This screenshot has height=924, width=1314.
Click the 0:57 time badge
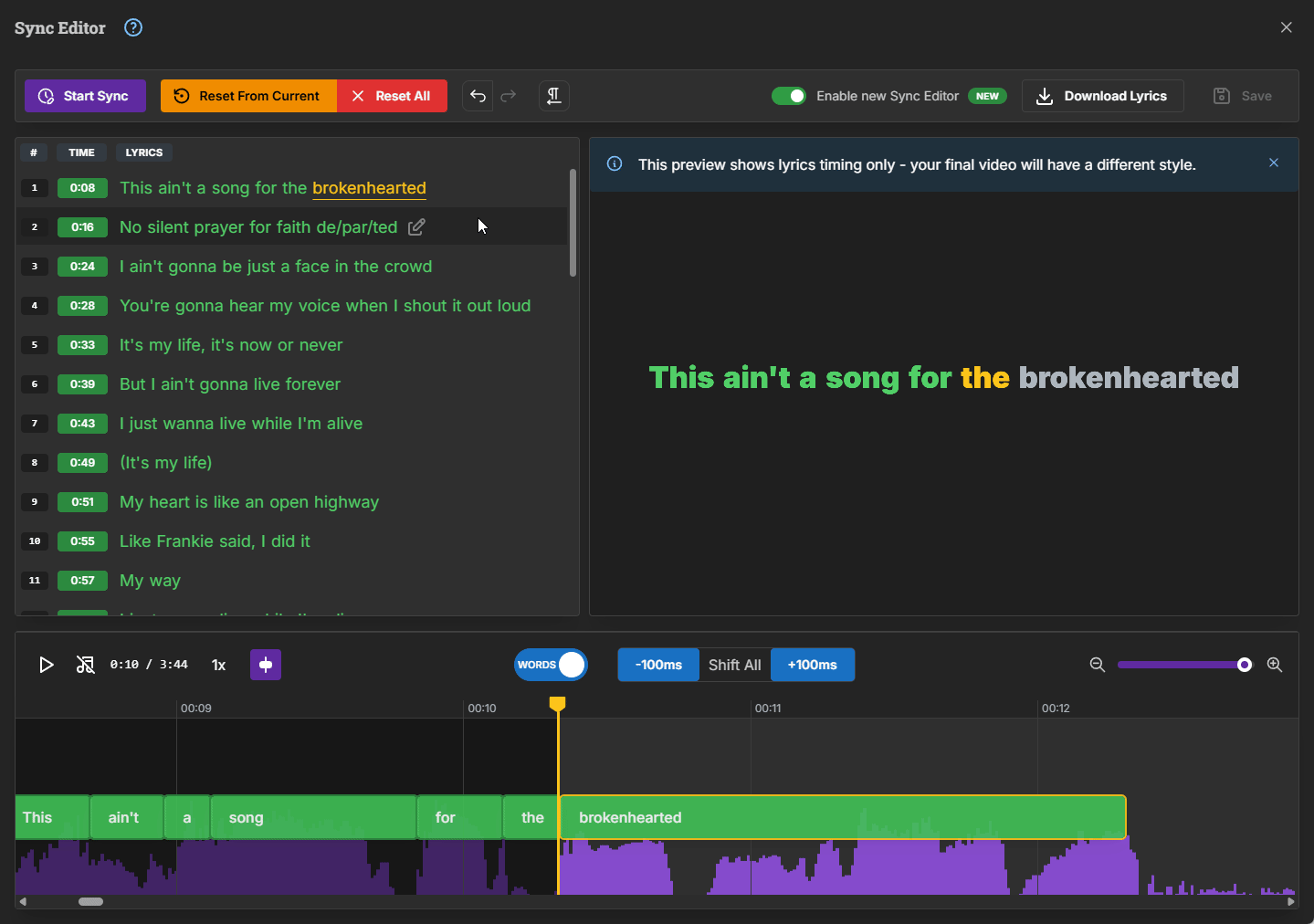tap(82, 581)
